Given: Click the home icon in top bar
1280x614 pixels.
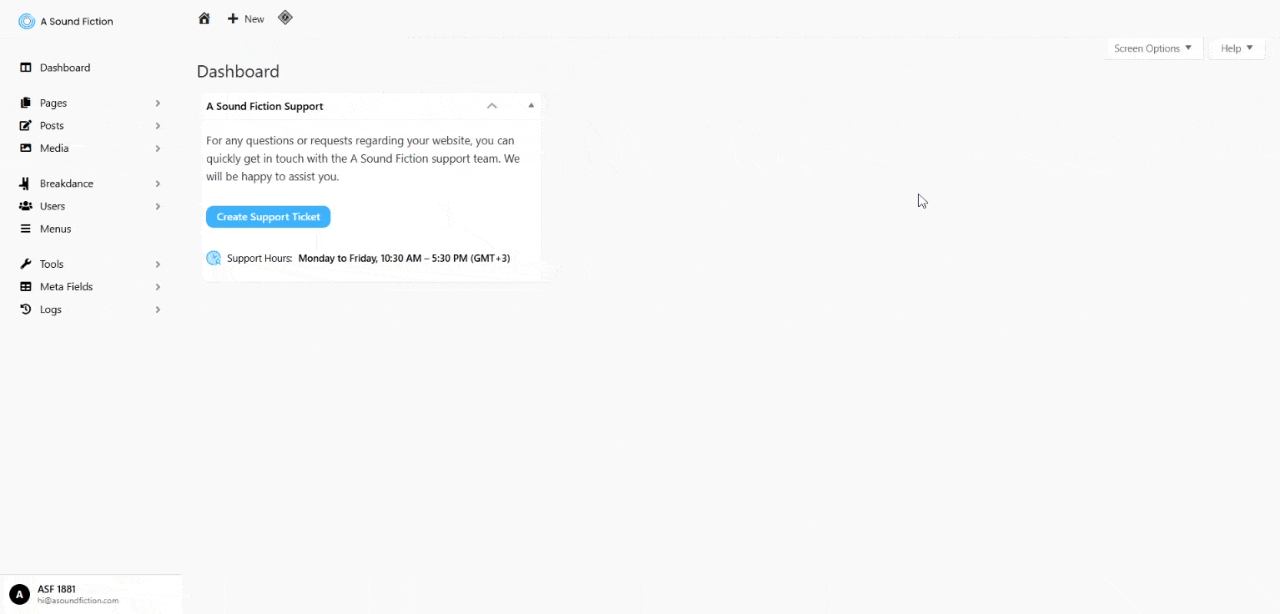Looking at the screenshot, I should tap(204, 18).
